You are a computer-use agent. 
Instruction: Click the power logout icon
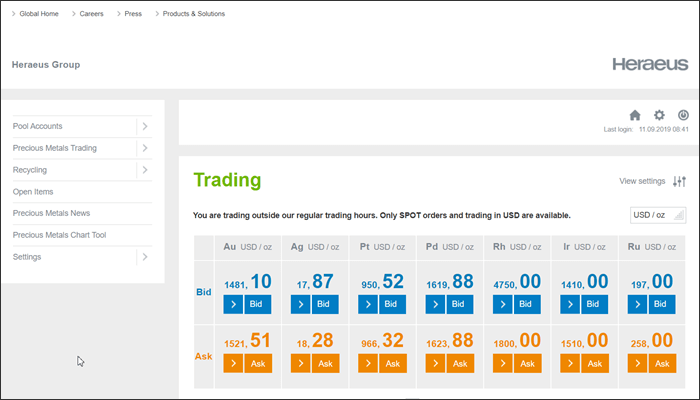[683, 115]
